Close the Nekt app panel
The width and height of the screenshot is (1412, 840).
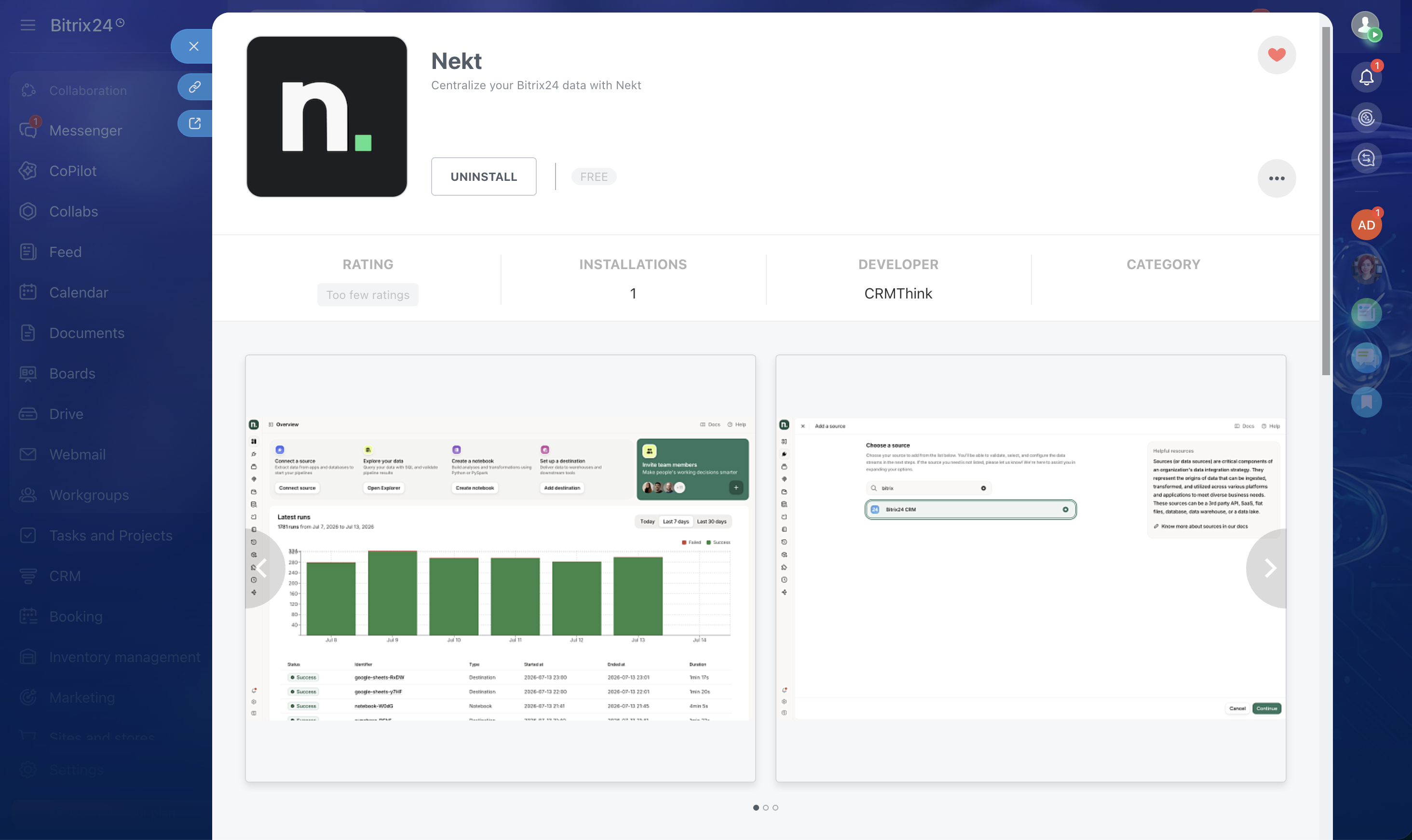pos(193,46)
